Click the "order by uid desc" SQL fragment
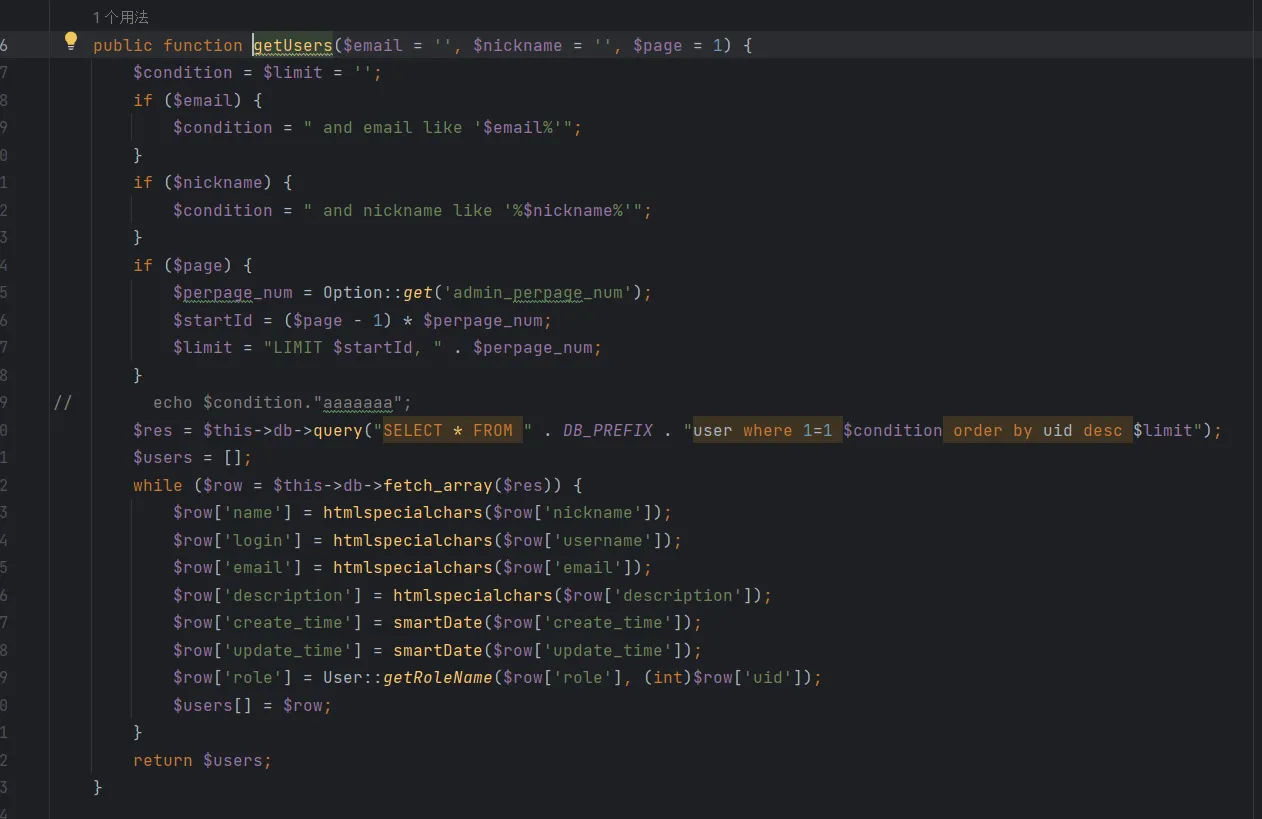 1037,430
